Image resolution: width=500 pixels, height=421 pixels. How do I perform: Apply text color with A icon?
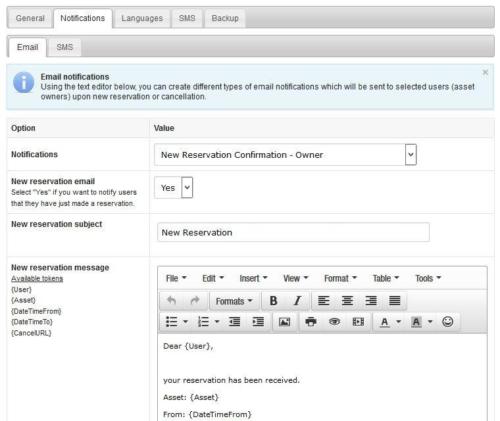pos(384,322)
